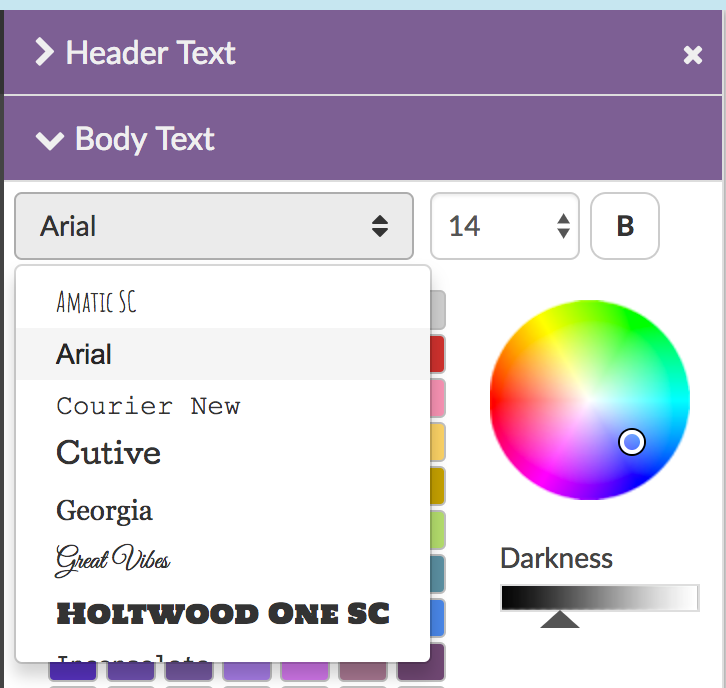Pick the red color swatch

coord(438,354)
